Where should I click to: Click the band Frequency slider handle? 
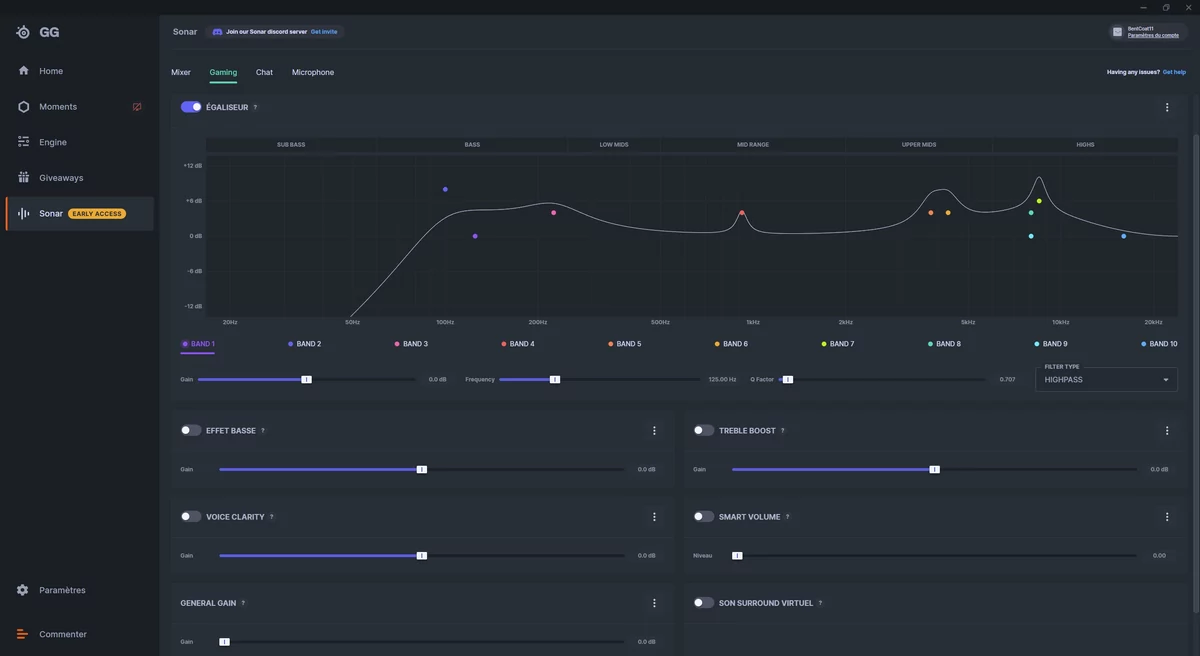tap(555, 380)
